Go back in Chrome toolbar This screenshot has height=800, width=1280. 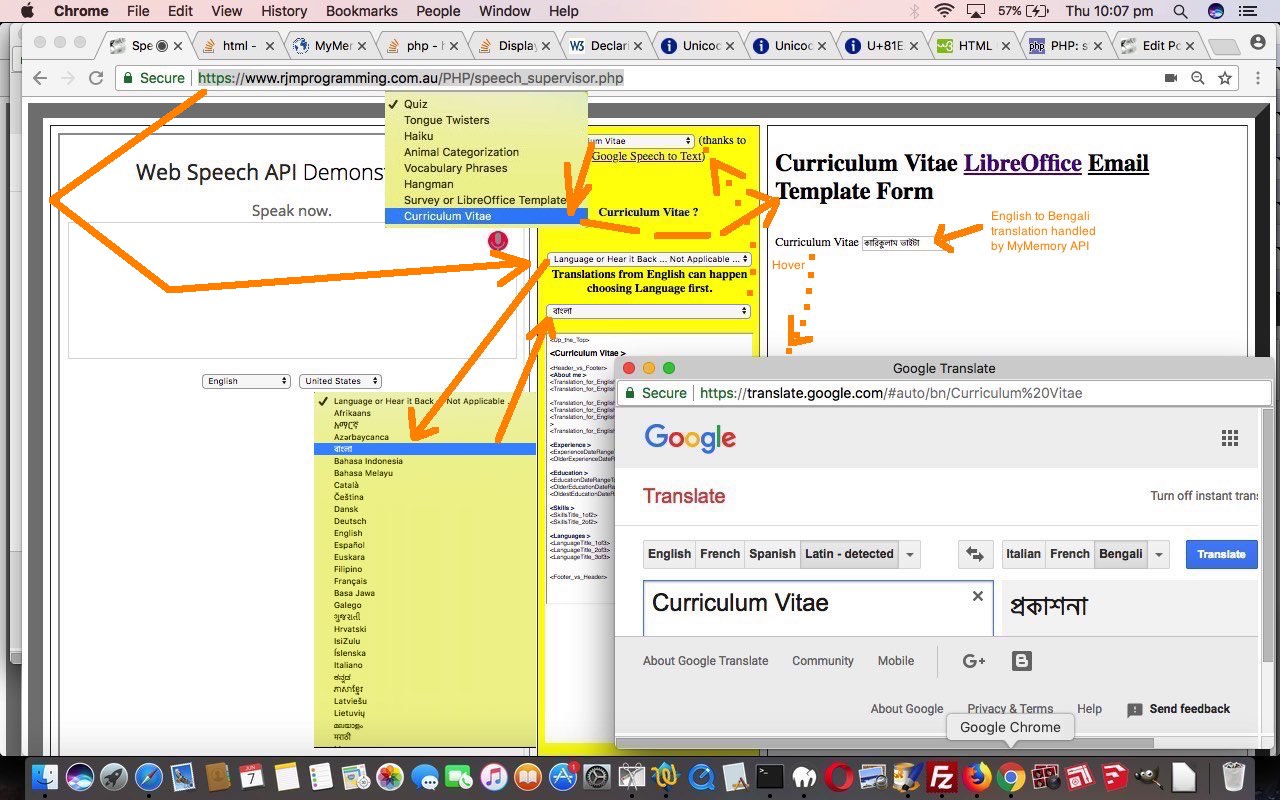(x=40, y=78)
